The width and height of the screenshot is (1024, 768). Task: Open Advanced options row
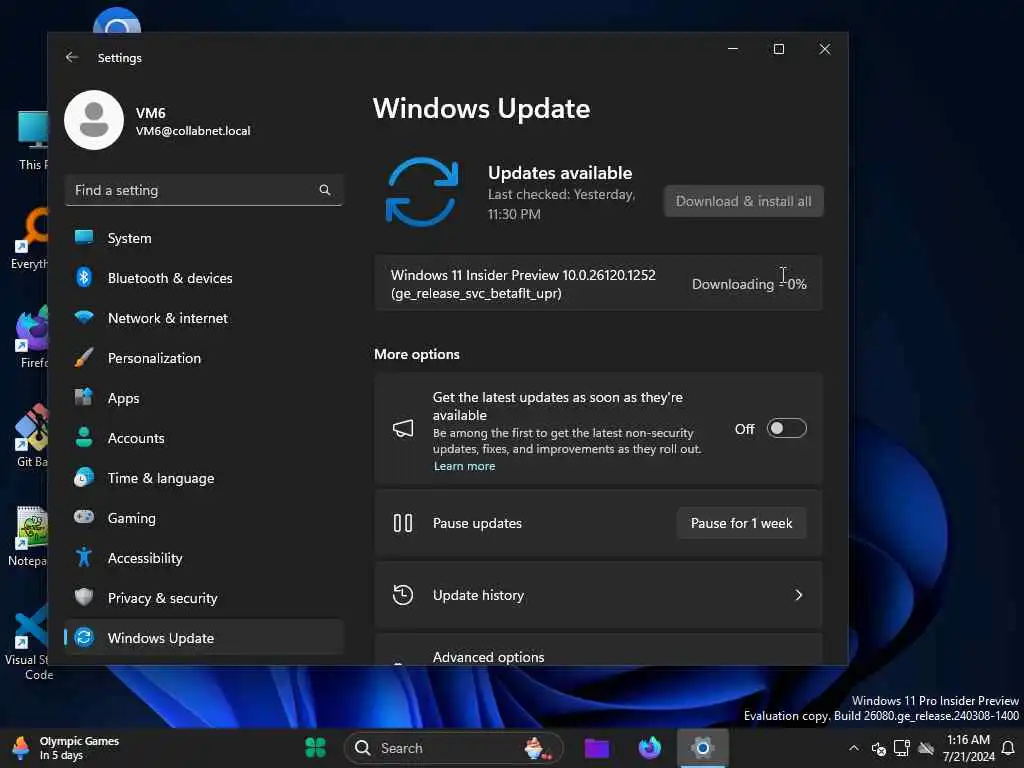[x=598, y=650]
